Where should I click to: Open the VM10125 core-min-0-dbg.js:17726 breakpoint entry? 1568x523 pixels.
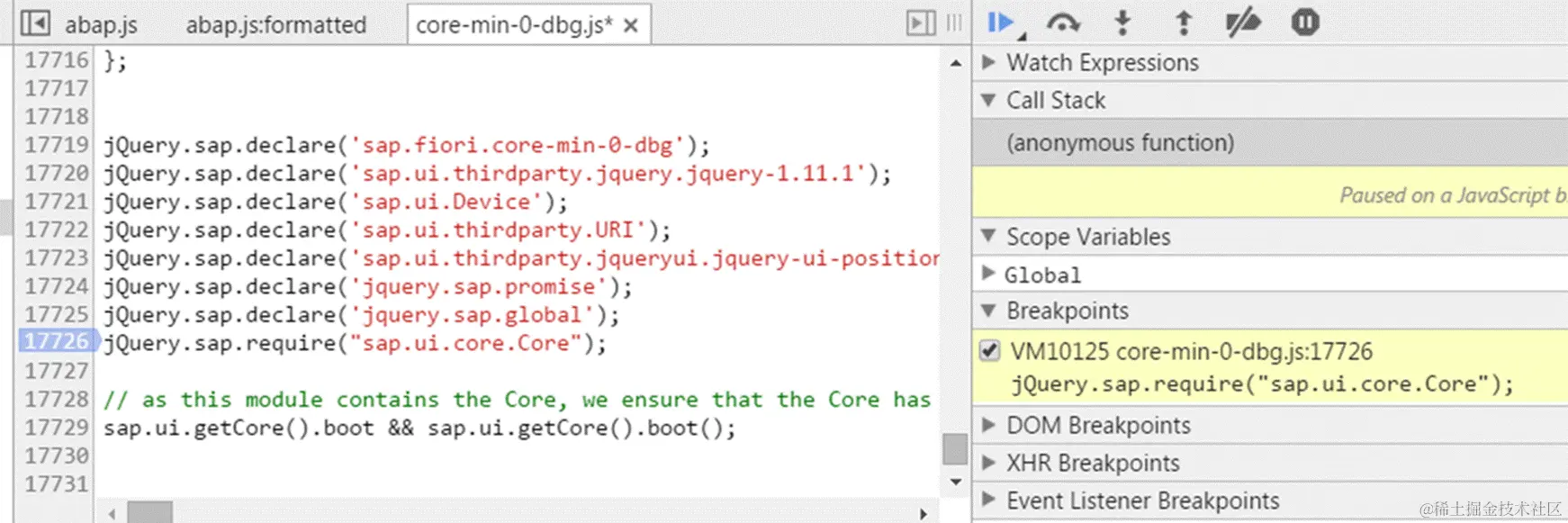click(x=1191, y=351)
